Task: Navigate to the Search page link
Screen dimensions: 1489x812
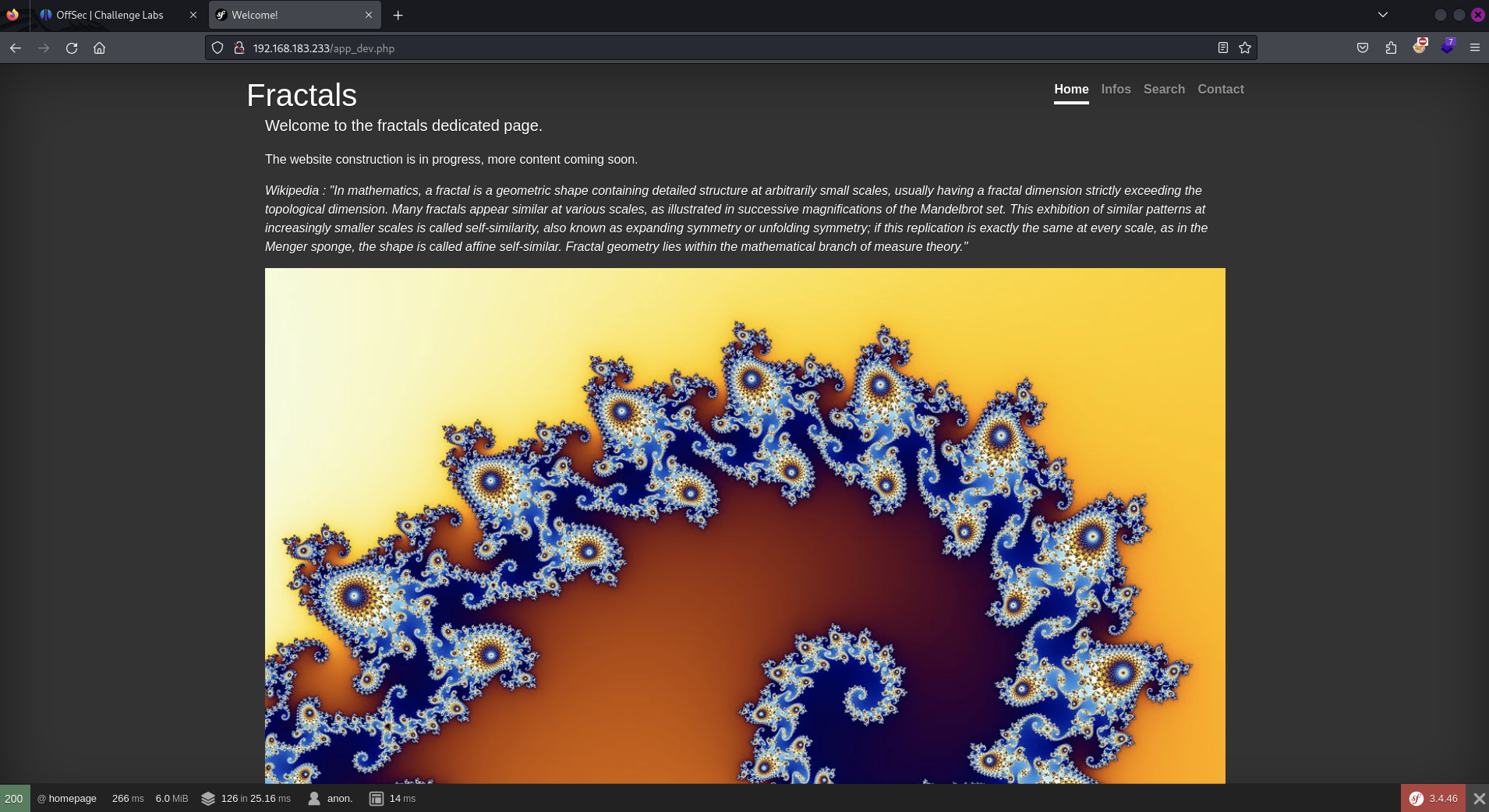Action: tap(1163, 90)
